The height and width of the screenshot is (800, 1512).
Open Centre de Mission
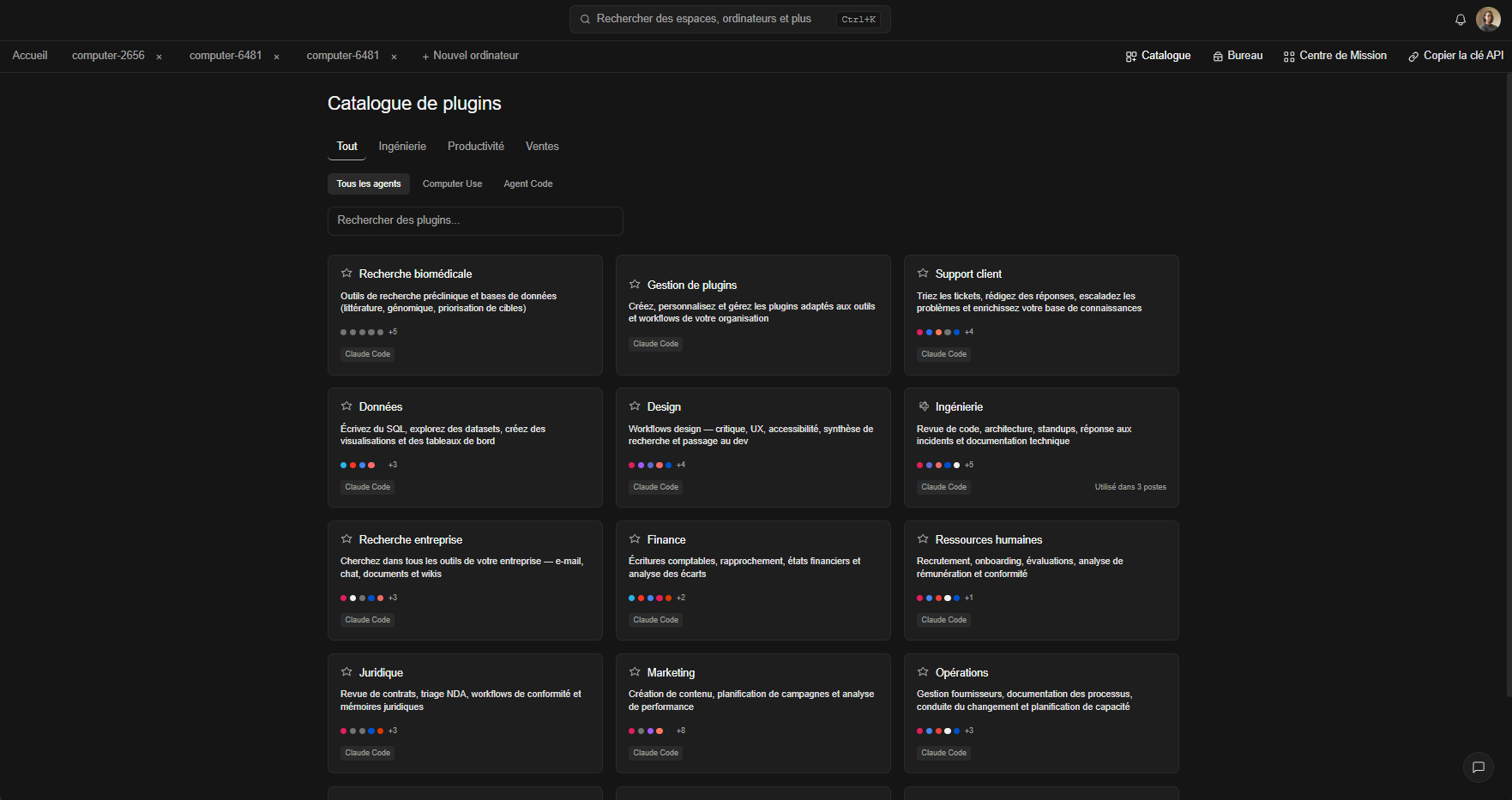[1334, 56]
